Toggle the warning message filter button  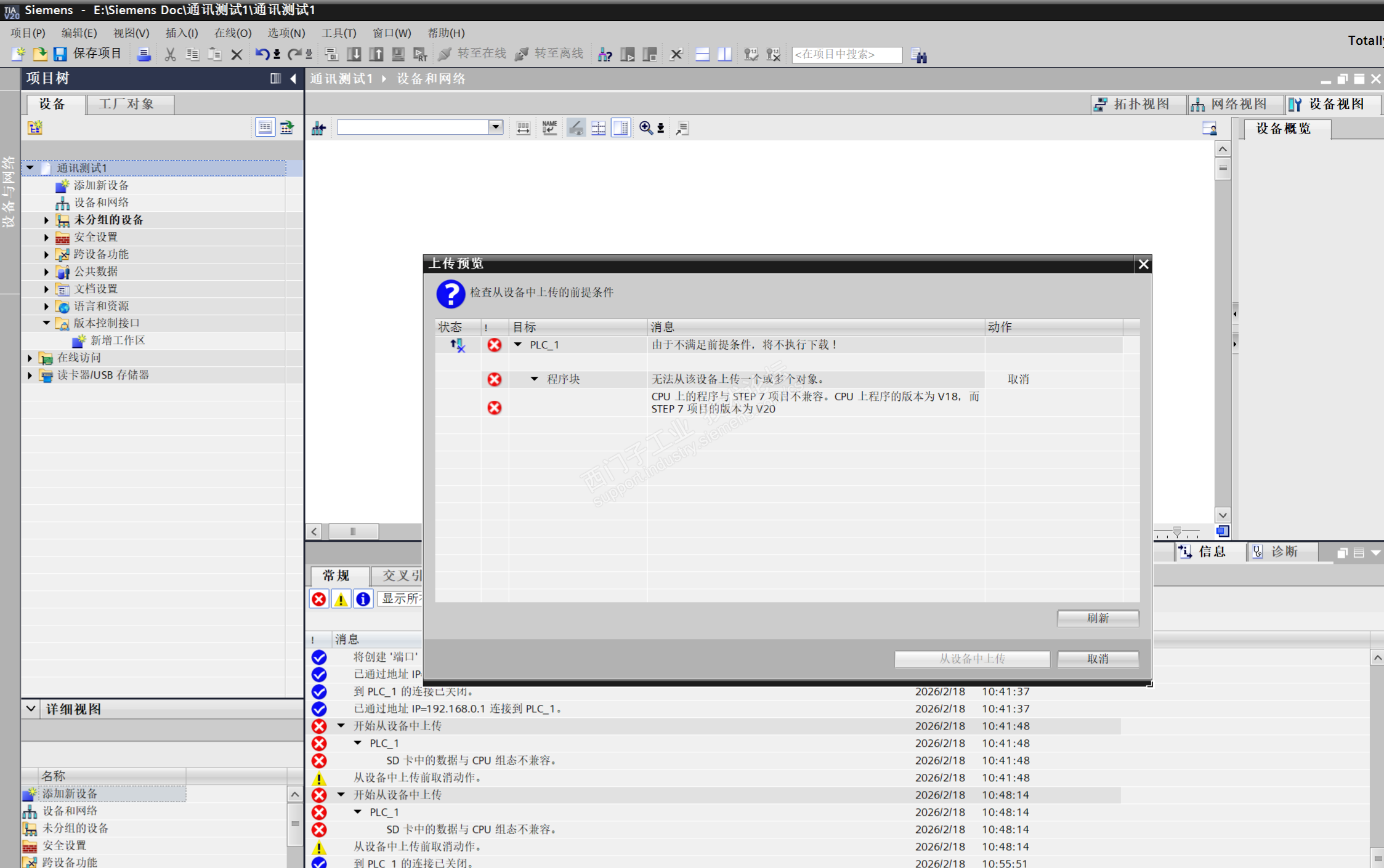coord(341,598)
